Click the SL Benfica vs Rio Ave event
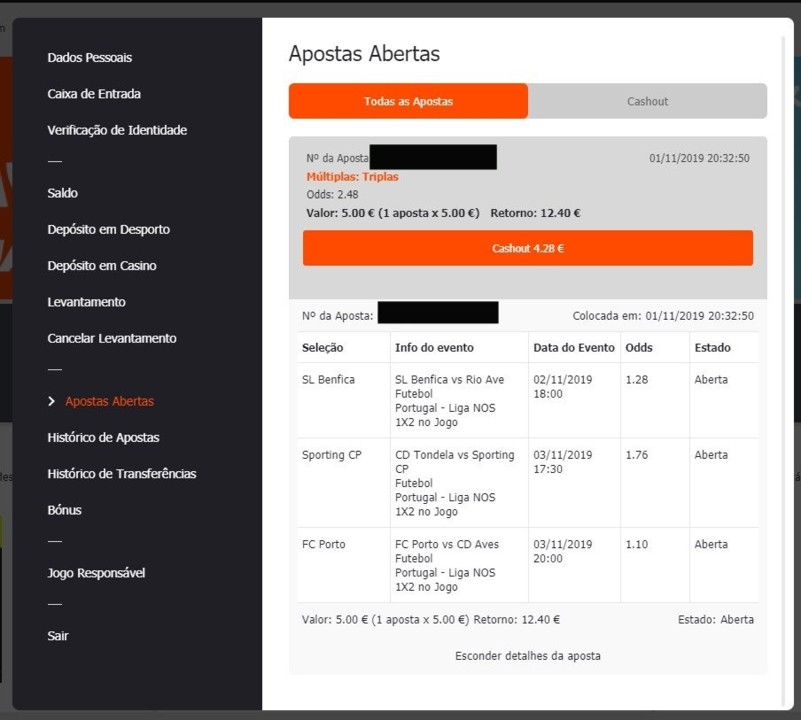 449,380
